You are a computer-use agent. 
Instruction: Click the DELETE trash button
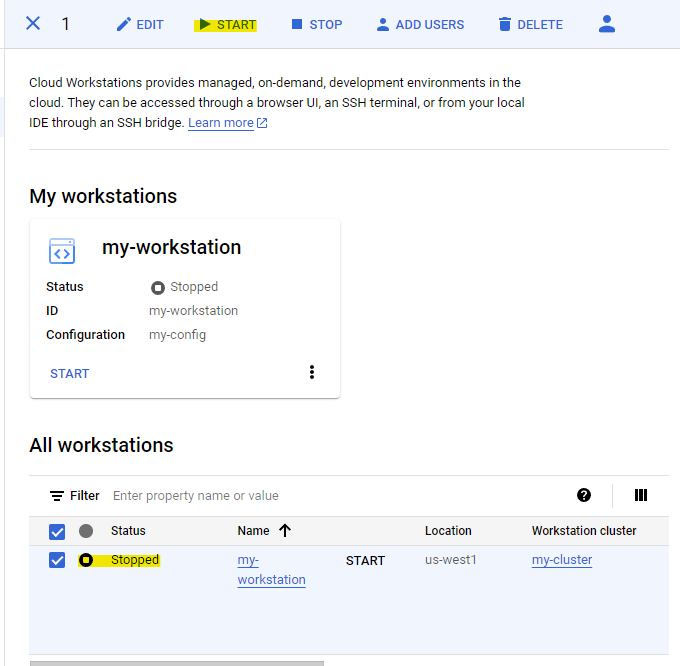[x=530, y=25]
